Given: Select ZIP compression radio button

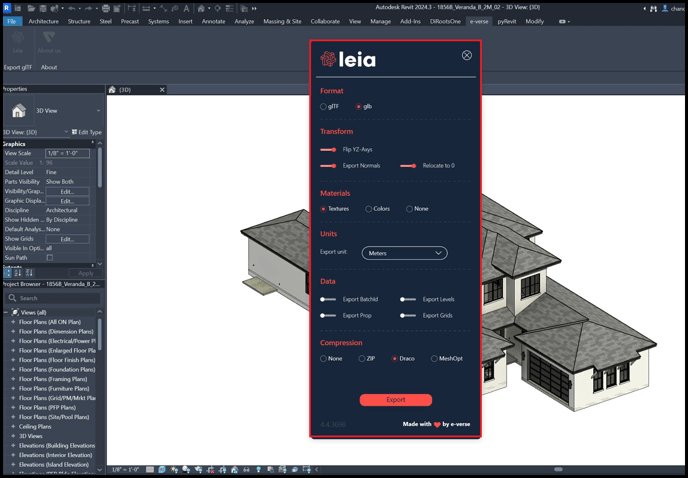Looking at the screenshot, I should pos(362,359).
